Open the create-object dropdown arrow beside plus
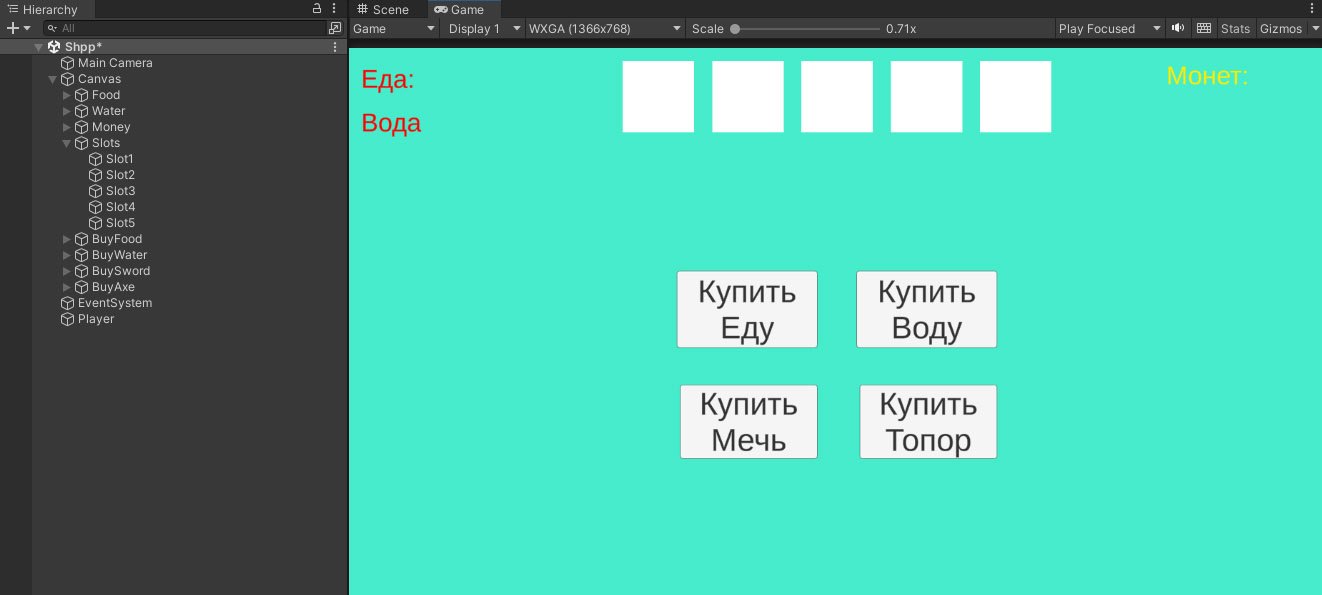Viewport: 1322px width, 595px height. tap(27, 28)
